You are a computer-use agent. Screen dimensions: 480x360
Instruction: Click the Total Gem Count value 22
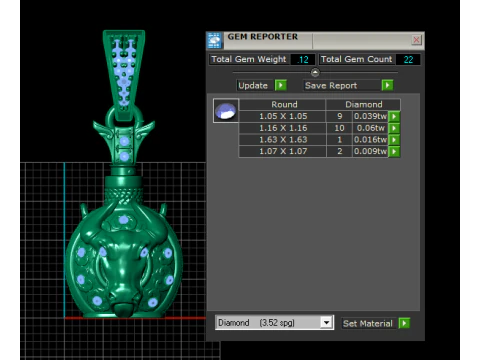point(408,59)
